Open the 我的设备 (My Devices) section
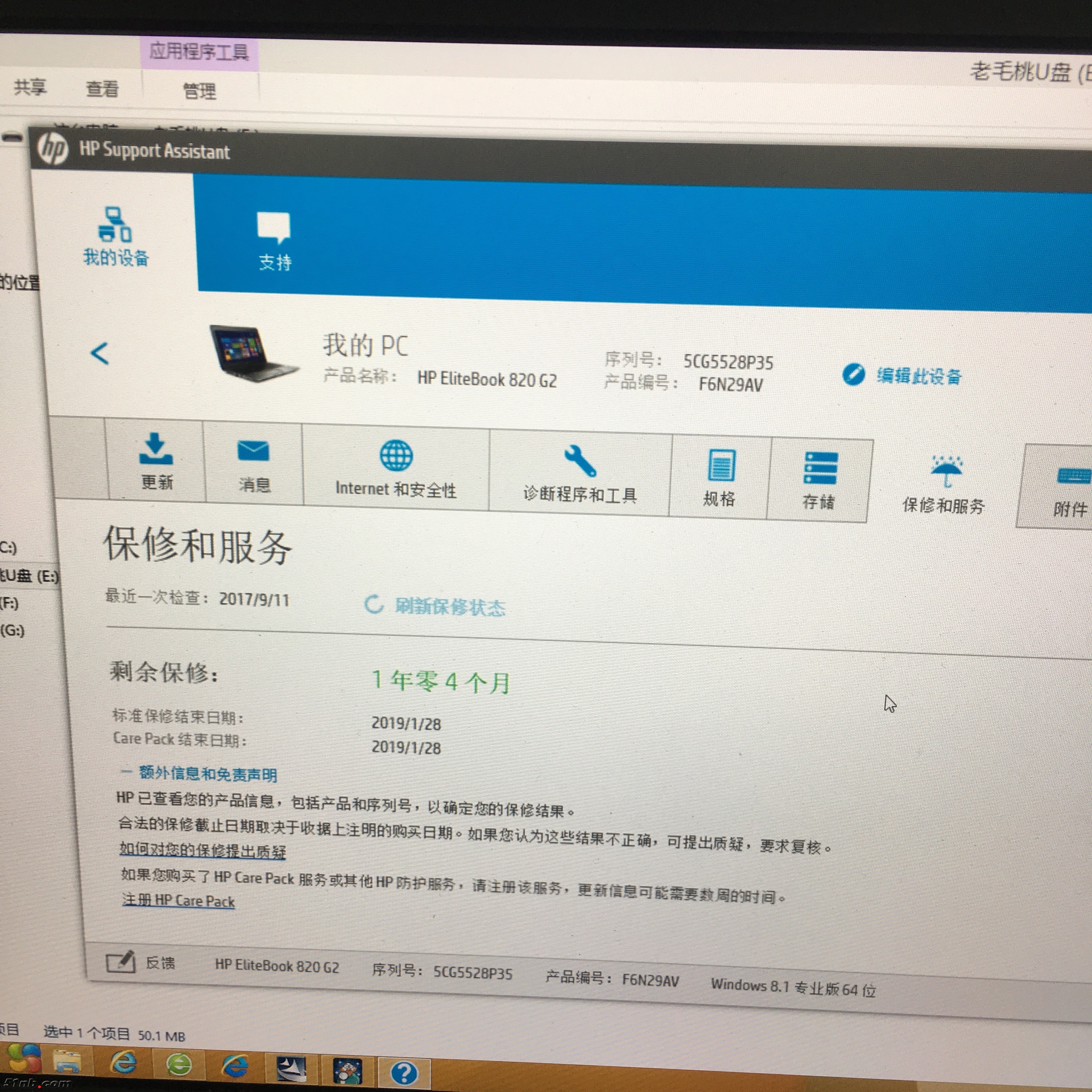The image size is (1092, 1092). point(116,237)
